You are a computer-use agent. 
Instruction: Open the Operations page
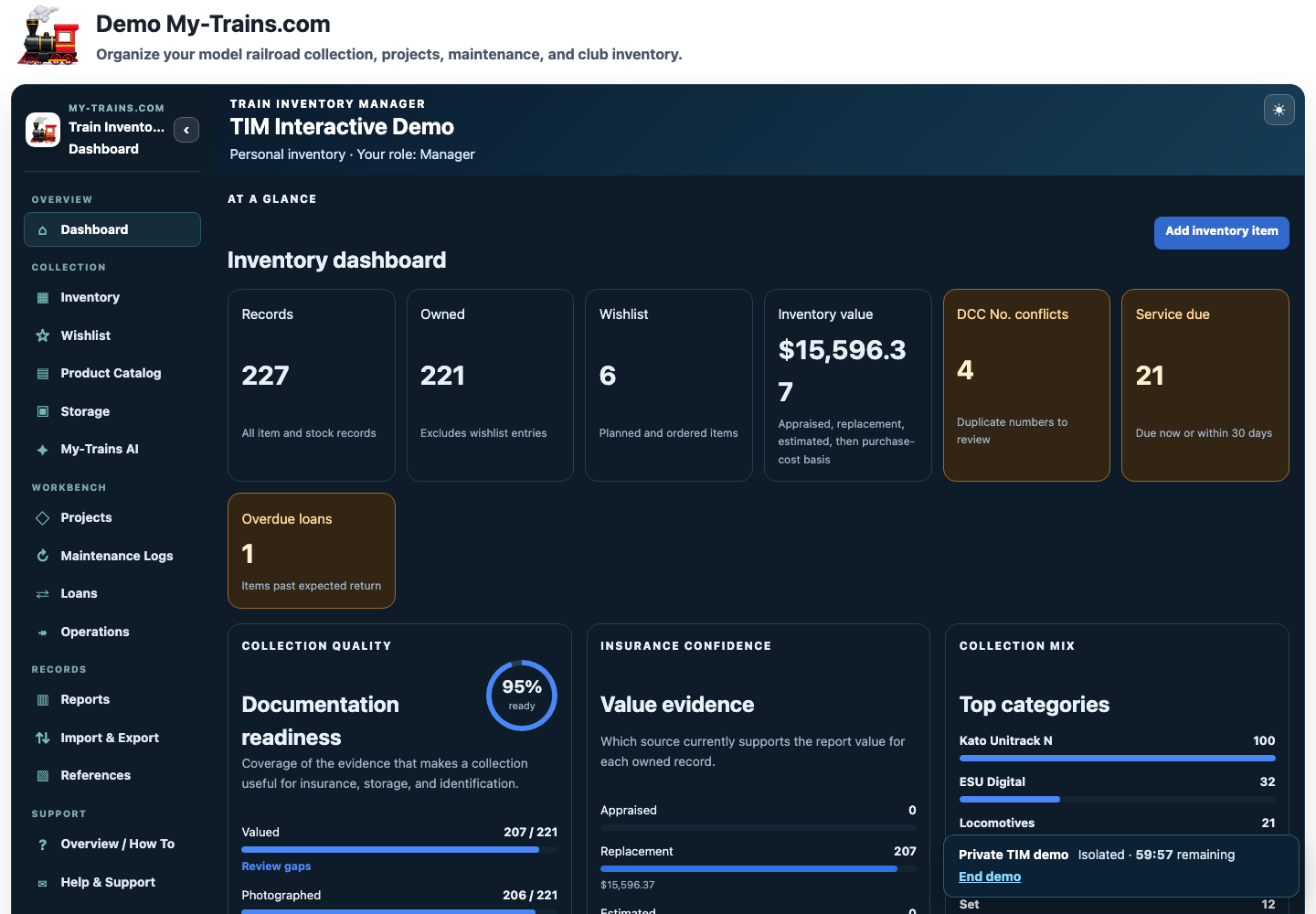click(x=112, y=632)
